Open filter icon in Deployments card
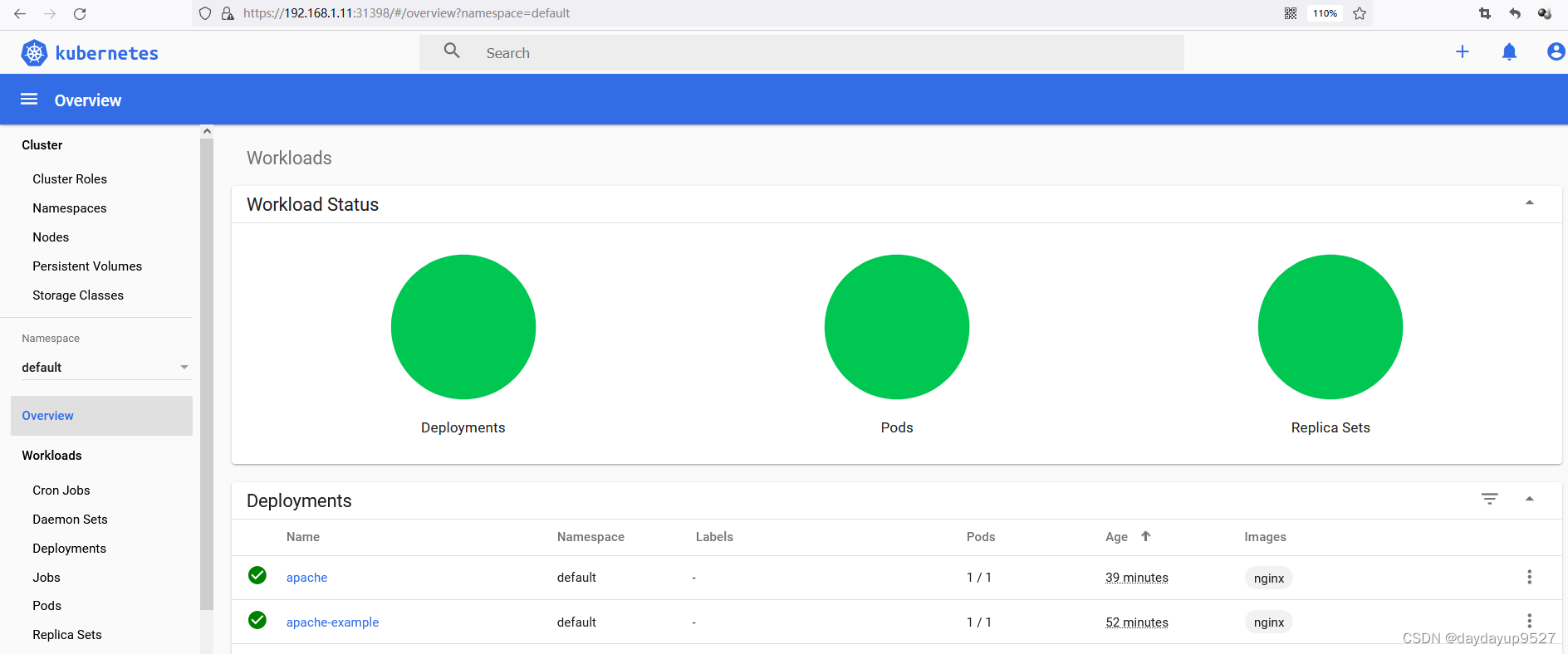The width and height of the screenshot is (1568, 654). [x=1490, y=499]
